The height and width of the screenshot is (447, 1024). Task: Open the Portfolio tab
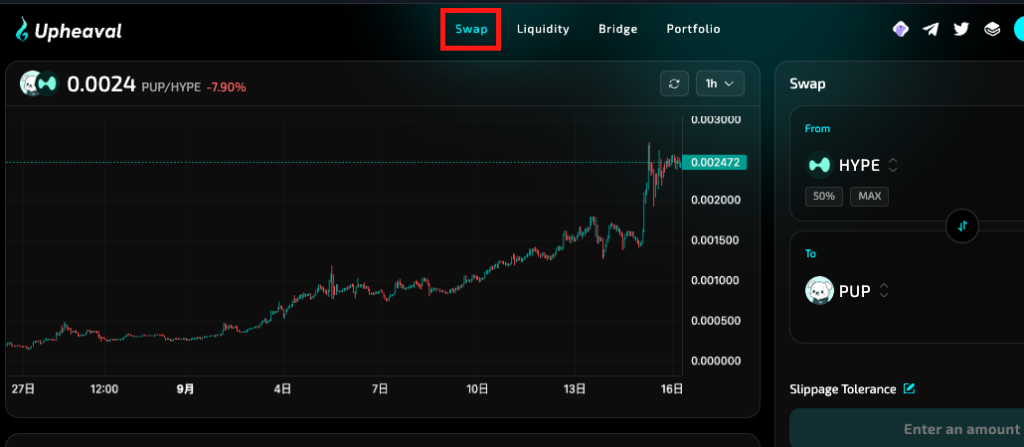pyautogui.click(x=693, y=29)
